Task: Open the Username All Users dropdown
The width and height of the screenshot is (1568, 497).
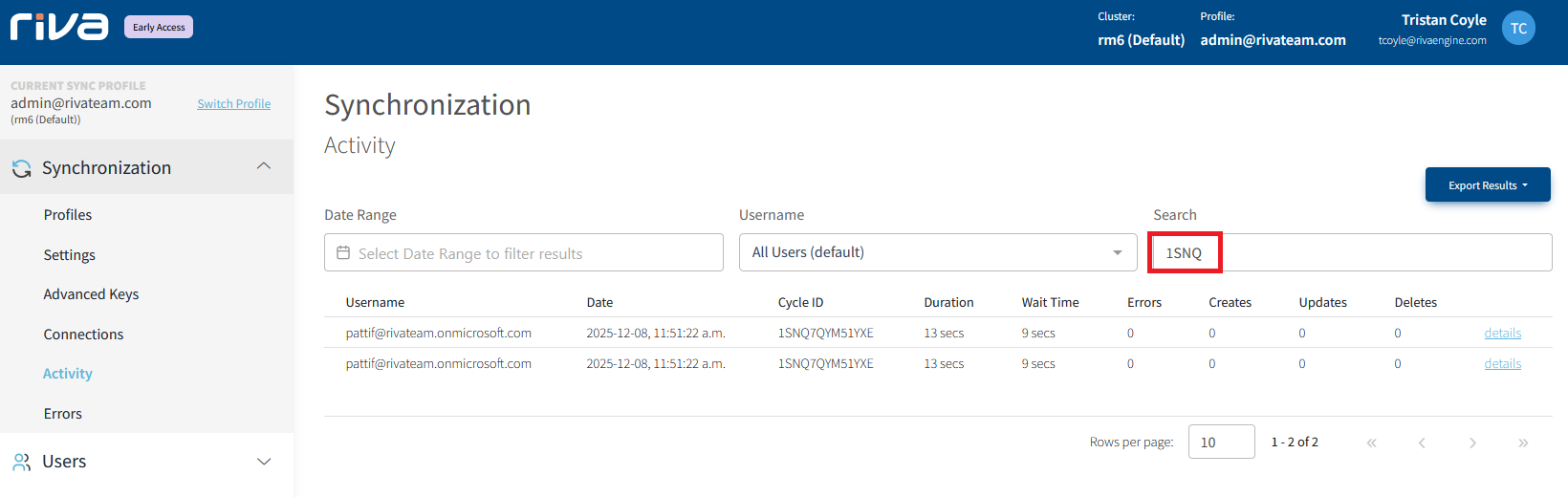Action: point(938,252)
